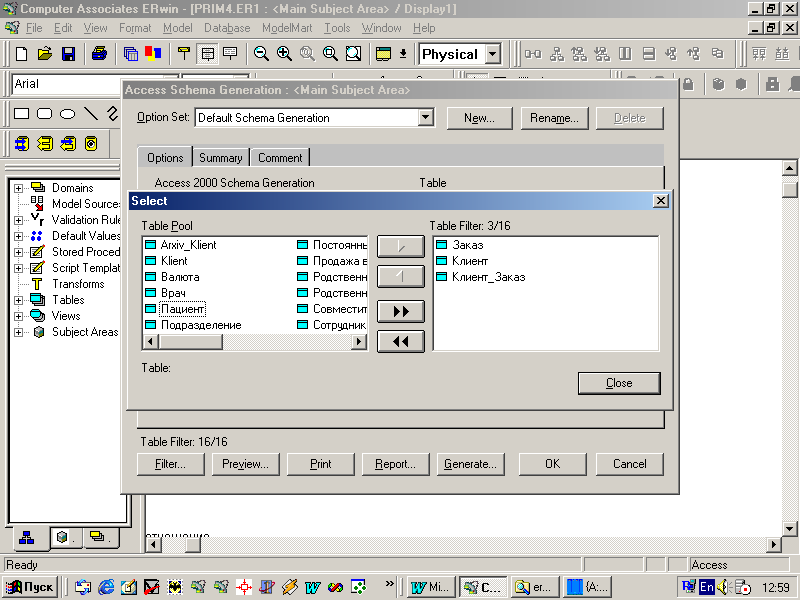Click the Open folder toolbar icon
This screenshot has height=600, width=800.
[x=45, y=54]
